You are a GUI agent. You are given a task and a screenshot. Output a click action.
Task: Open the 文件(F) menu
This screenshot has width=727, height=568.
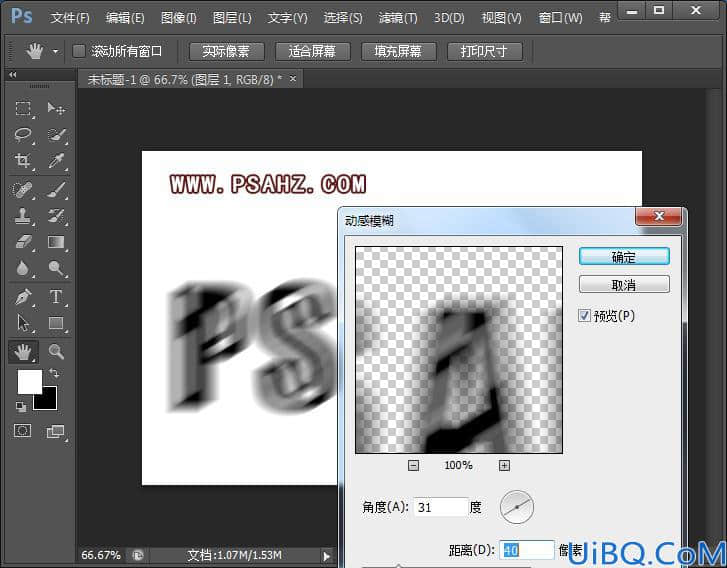coord(70,18)
